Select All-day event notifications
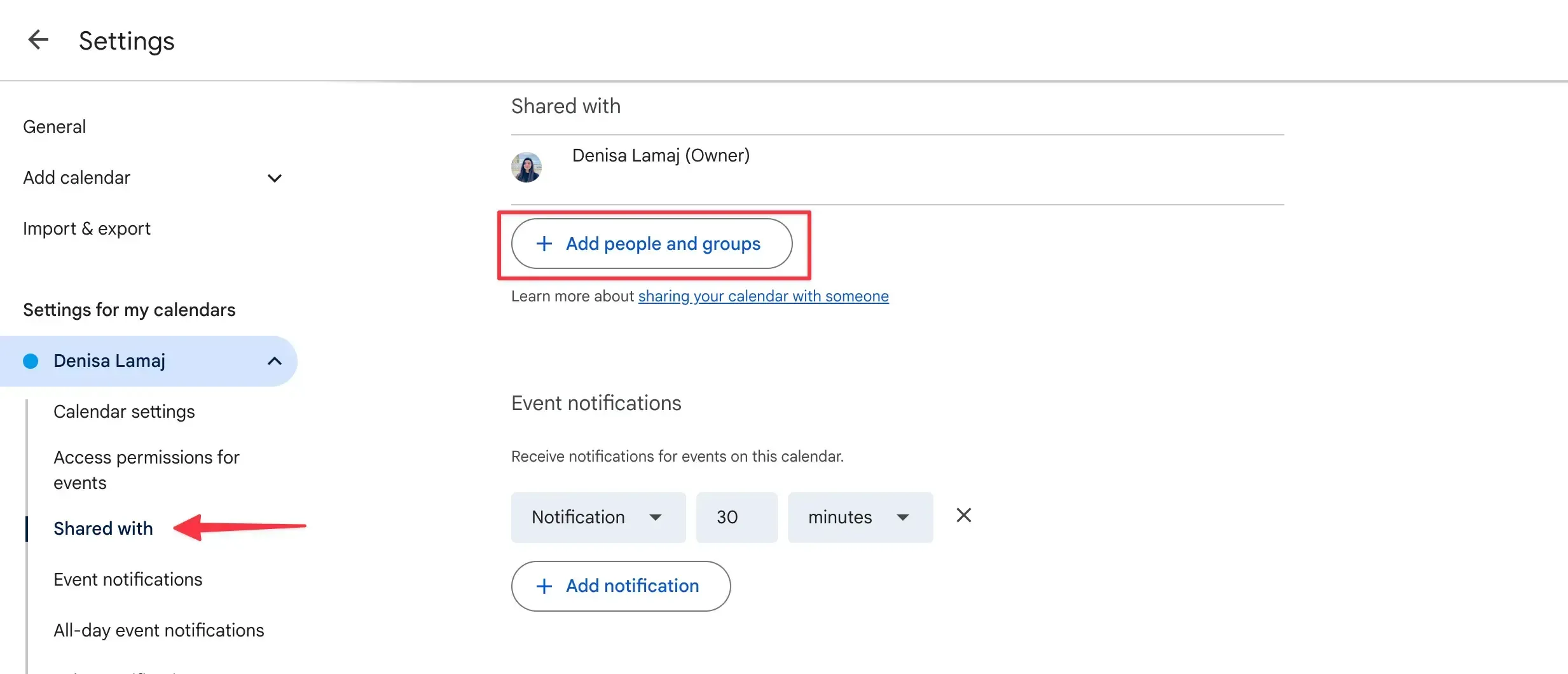The width and height of the screenshot is (1568, 674). coord(158,630)
